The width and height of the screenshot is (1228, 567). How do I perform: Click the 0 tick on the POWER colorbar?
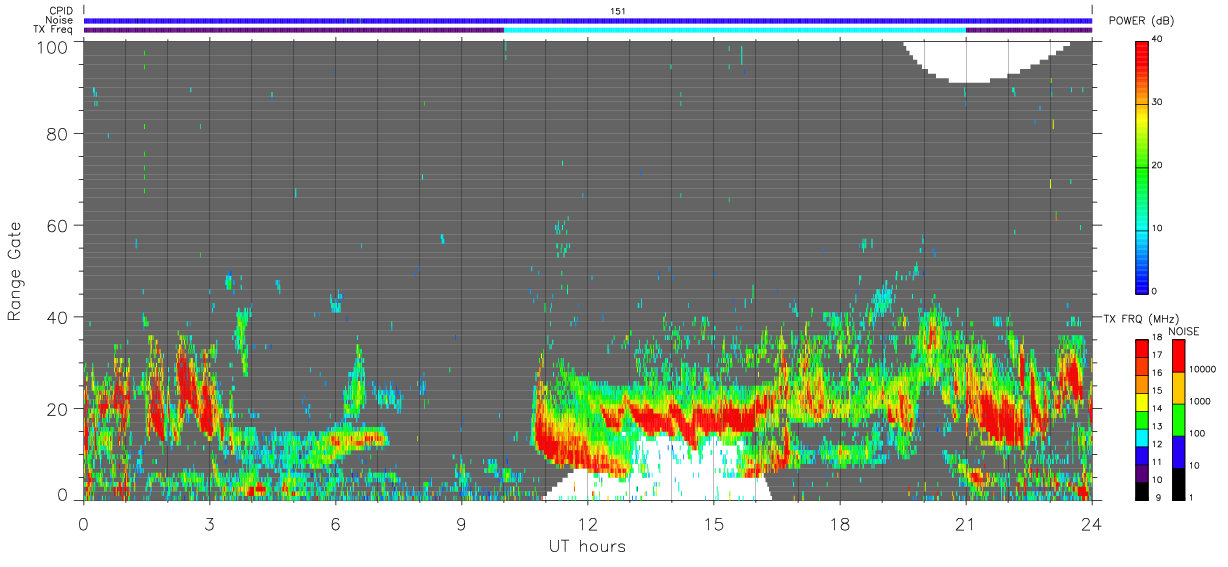[x=1154, y=291]
